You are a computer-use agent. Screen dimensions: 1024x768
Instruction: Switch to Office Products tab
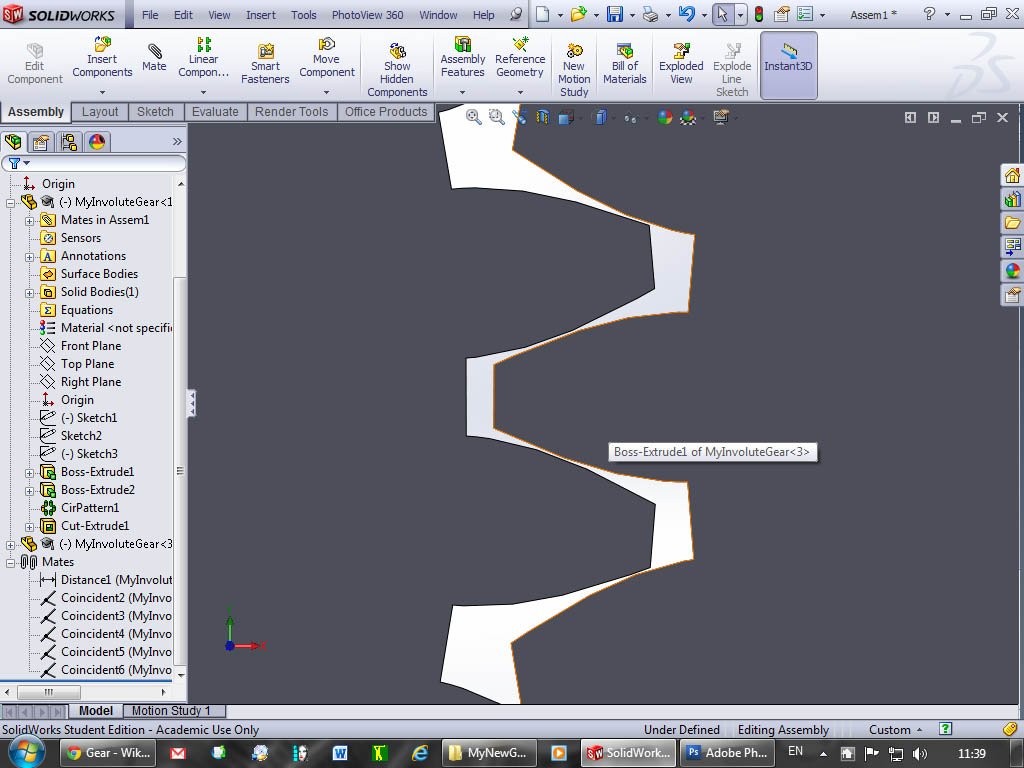point(386,112)
